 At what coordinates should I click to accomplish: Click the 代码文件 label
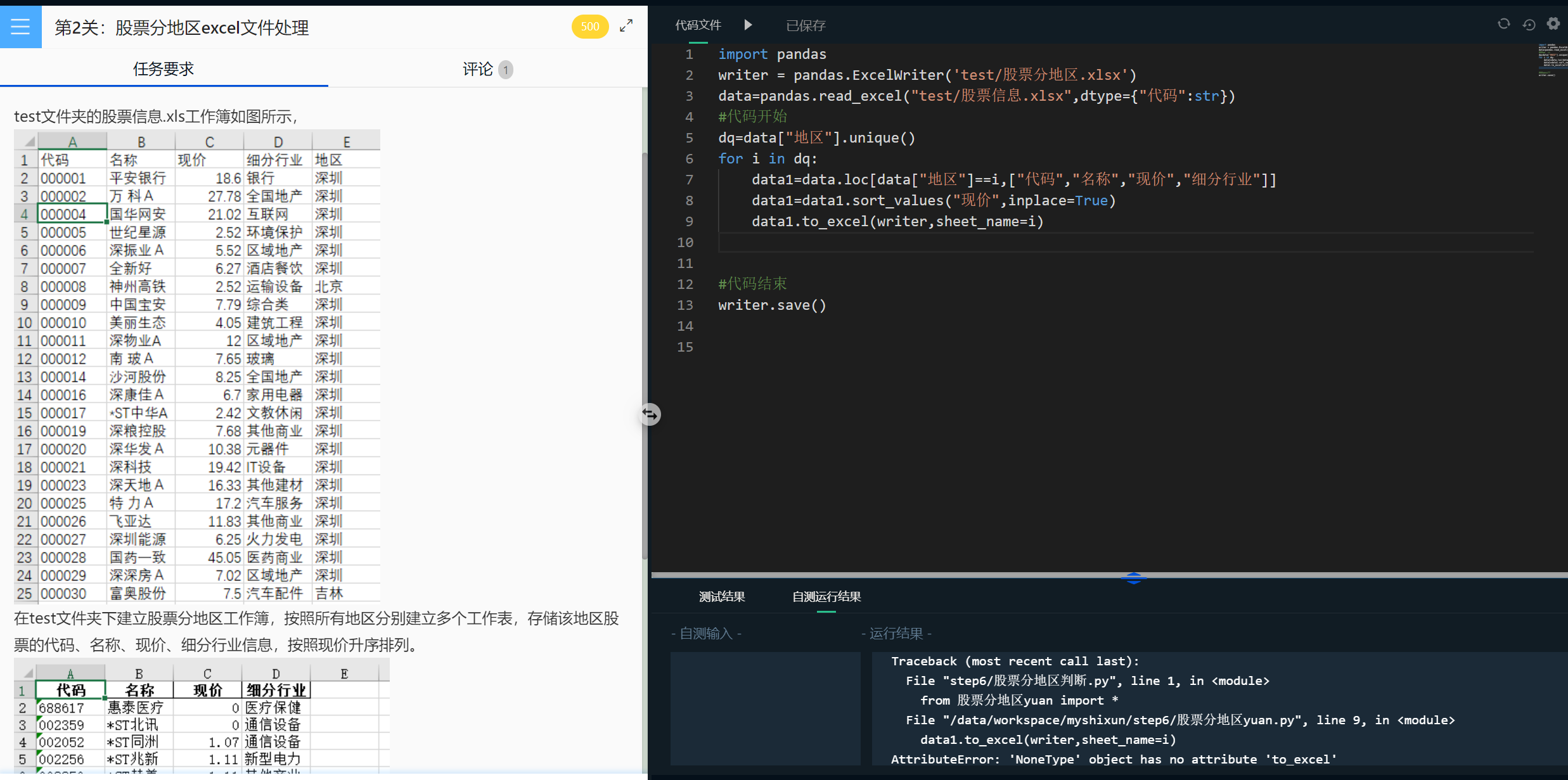[698, 25]
